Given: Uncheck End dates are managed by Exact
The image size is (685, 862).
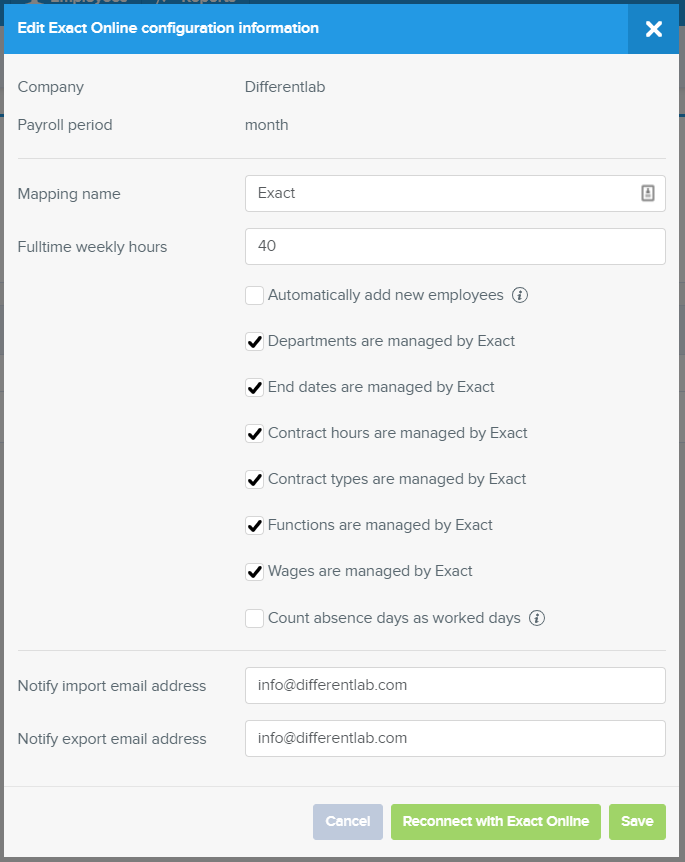Looking at the screenshot, I should coord(254,388).
